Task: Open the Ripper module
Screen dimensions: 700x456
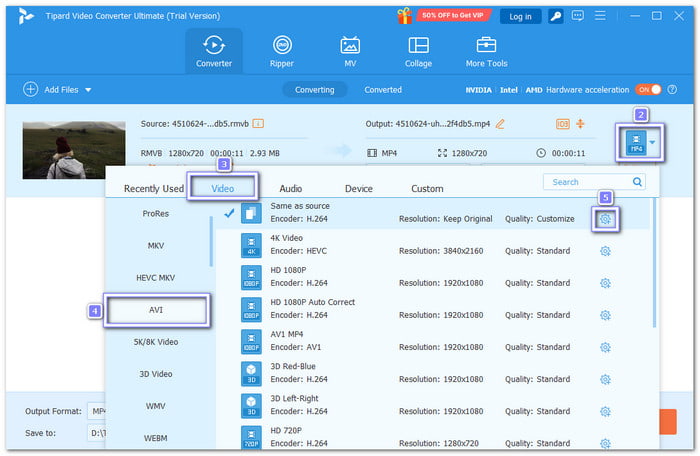Action: click(282, 51)
